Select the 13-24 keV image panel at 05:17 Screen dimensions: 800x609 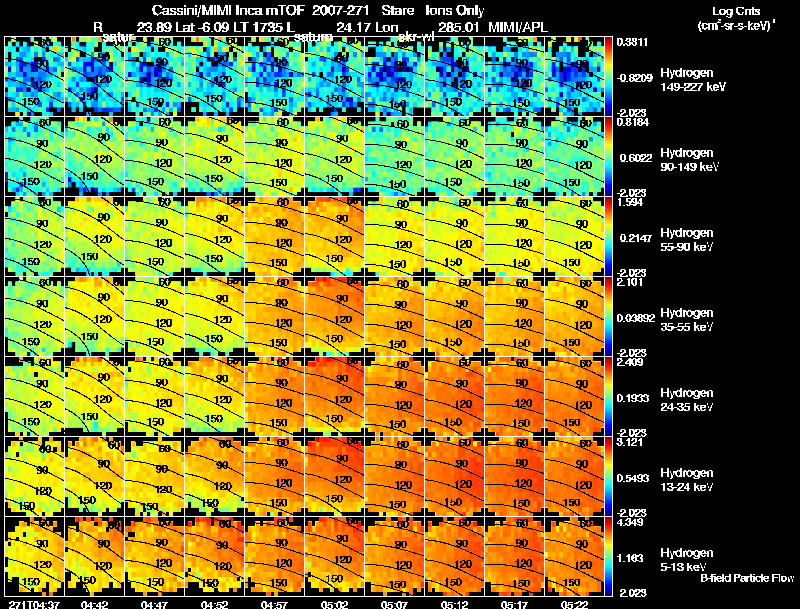tap(514, 476)
